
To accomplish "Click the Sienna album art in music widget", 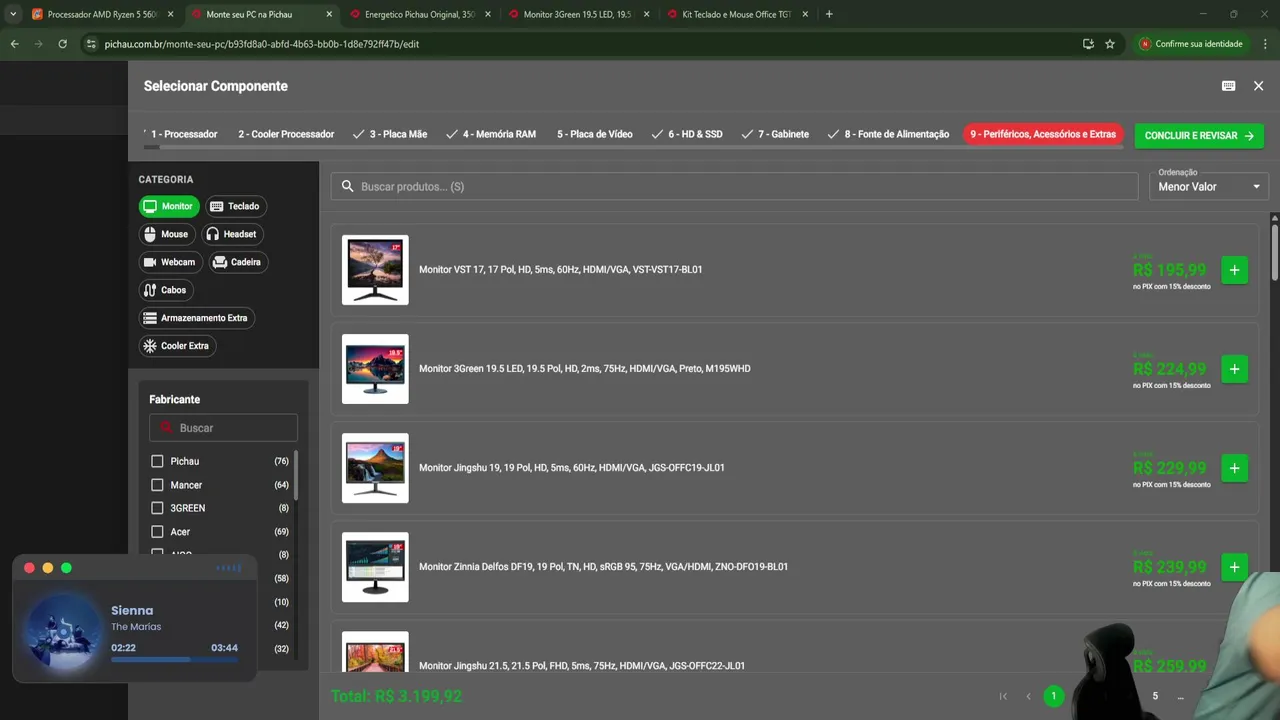I will point(62,634).
